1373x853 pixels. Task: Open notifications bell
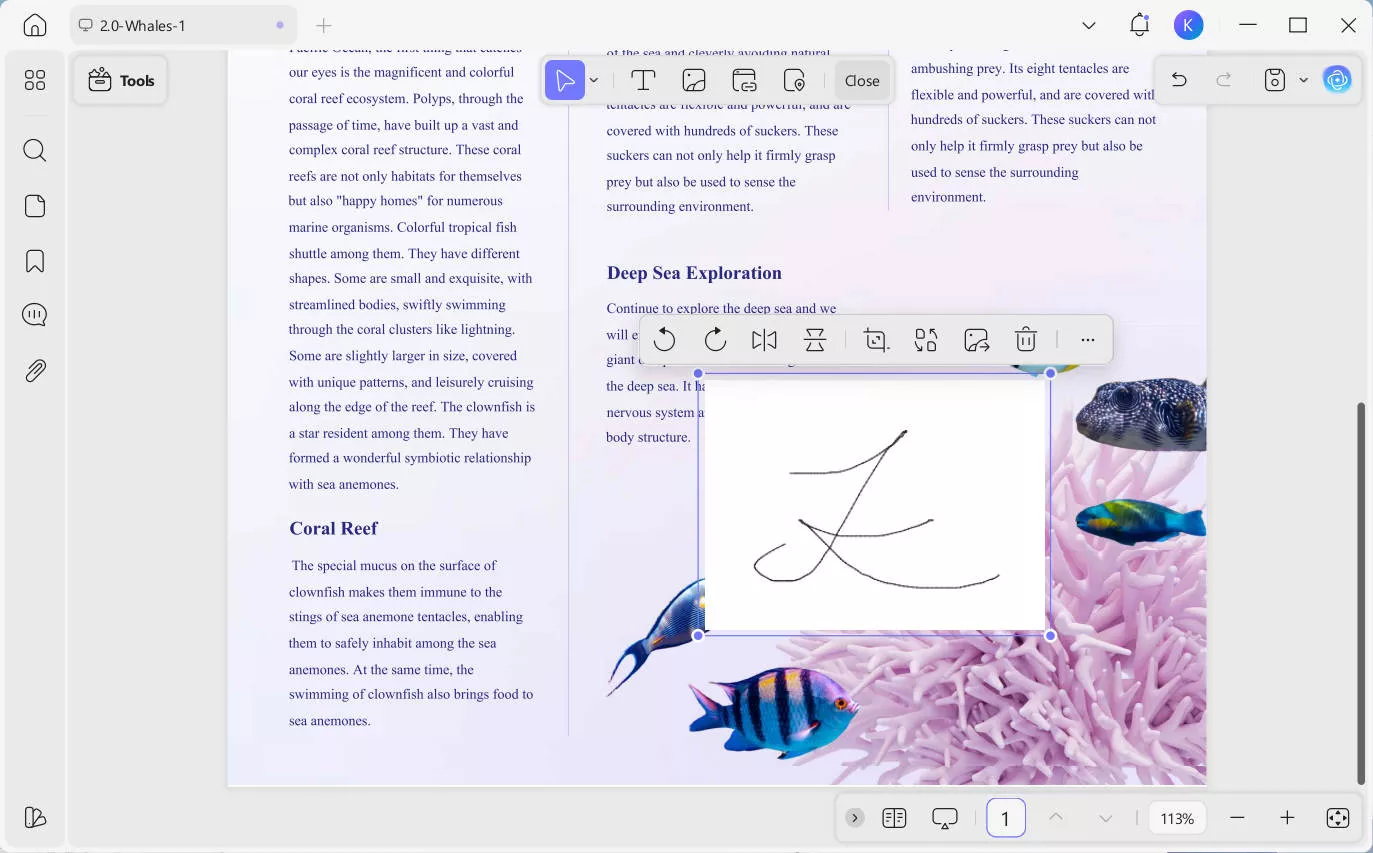pos(1139,26)
